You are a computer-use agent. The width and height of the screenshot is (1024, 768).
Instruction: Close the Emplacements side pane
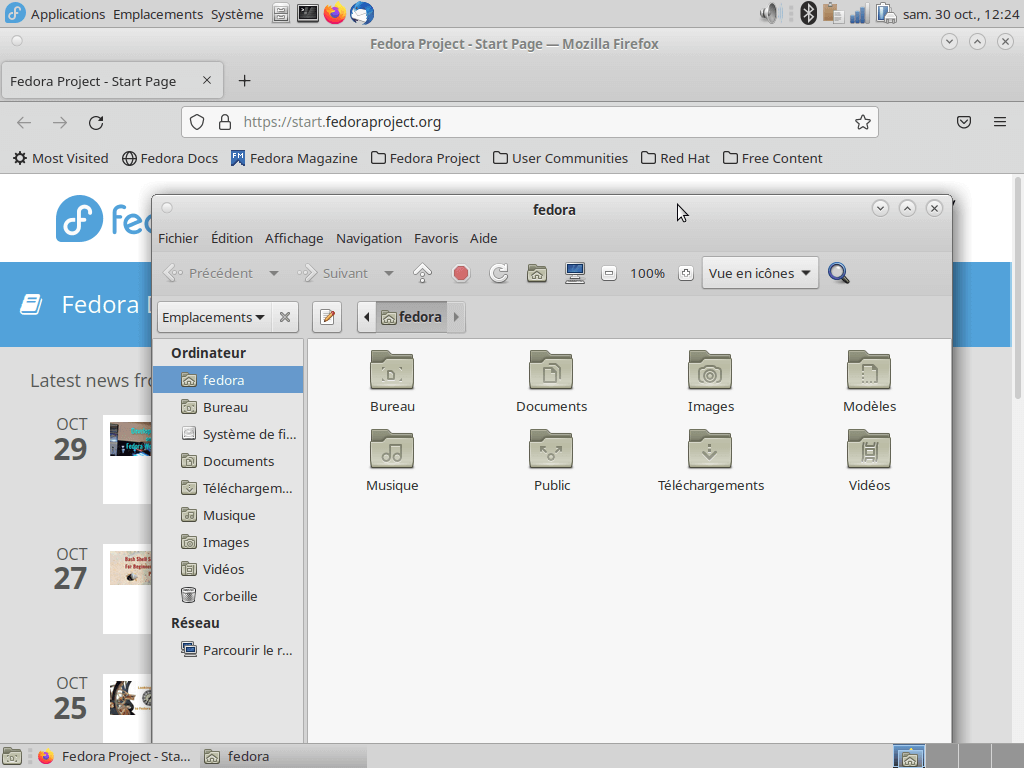click(285, 317)
